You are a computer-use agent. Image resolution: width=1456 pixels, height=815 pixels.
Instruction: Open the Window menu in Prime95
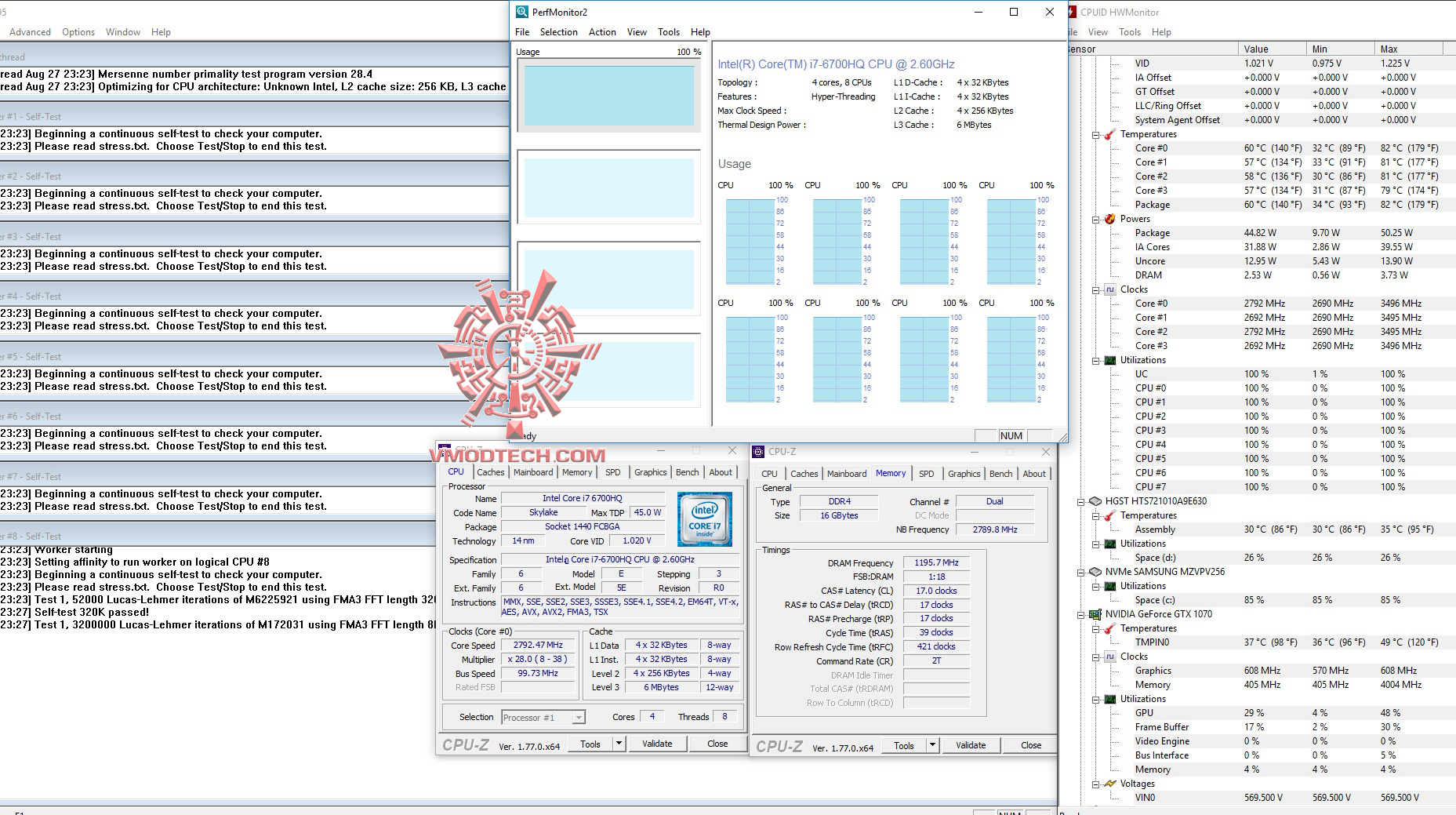[123, 32]
